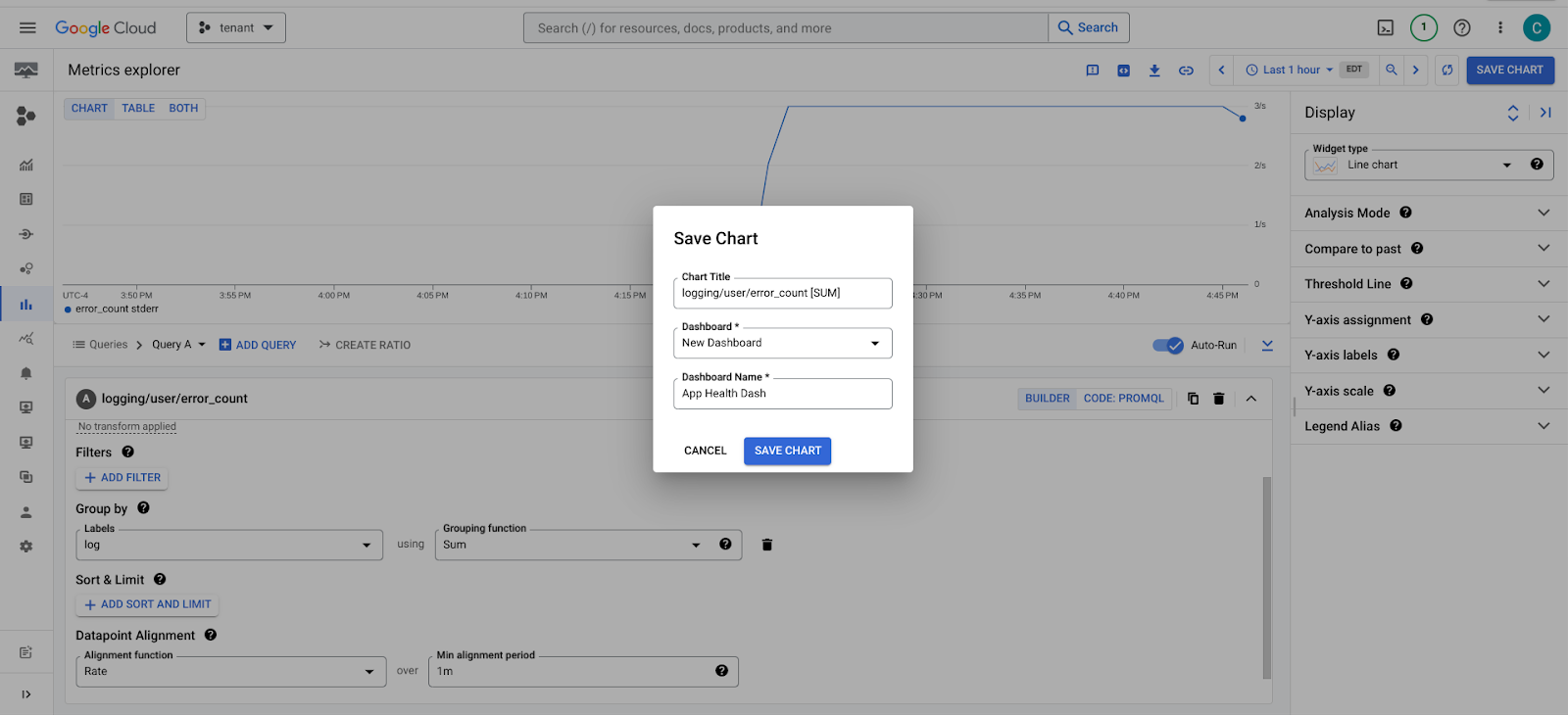Focus the resources search bar

coord(786,27)
